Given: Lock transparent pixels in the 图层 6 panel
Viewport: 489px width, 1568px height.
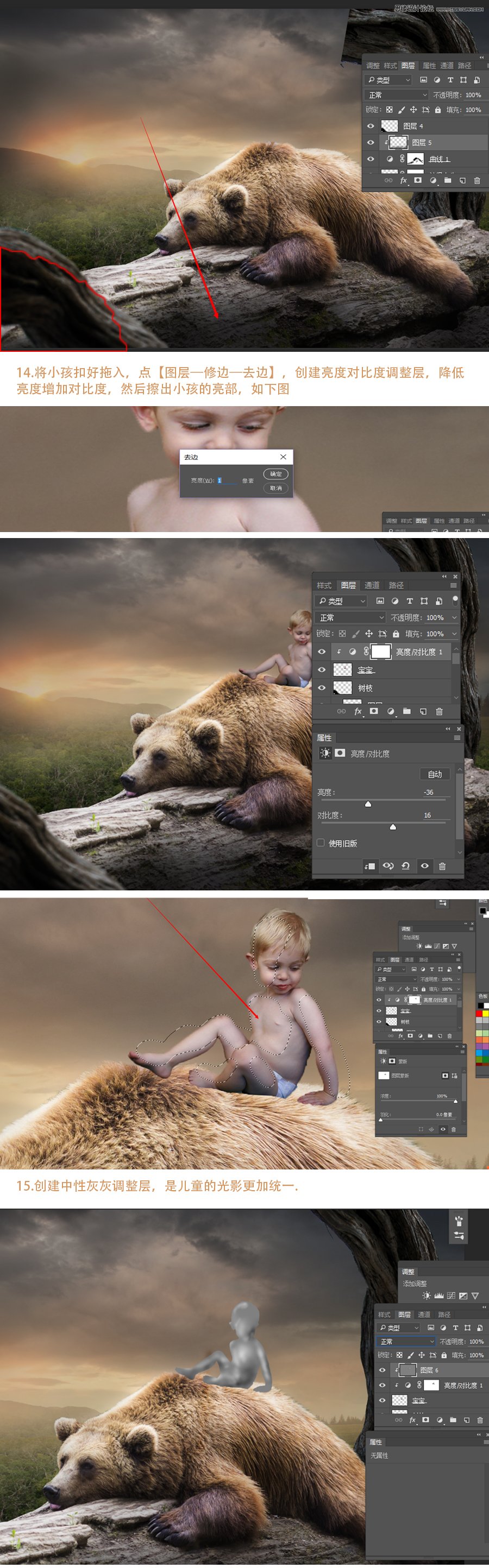Looking at the screenshot, I should coord(399,1355).
